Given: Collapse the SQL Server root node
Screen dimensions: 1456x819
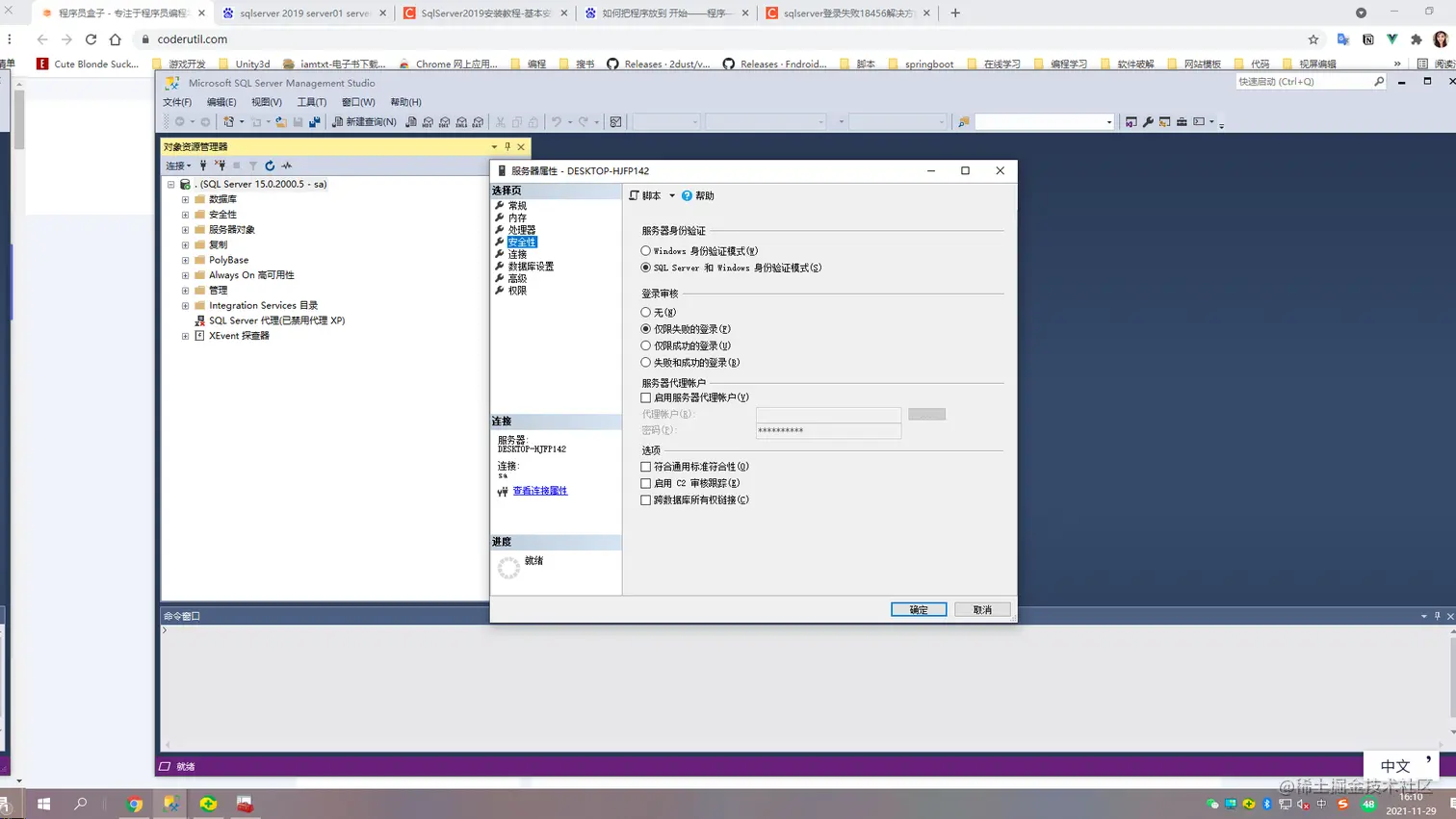Looking at the screenshot, I should click(171, 184).
